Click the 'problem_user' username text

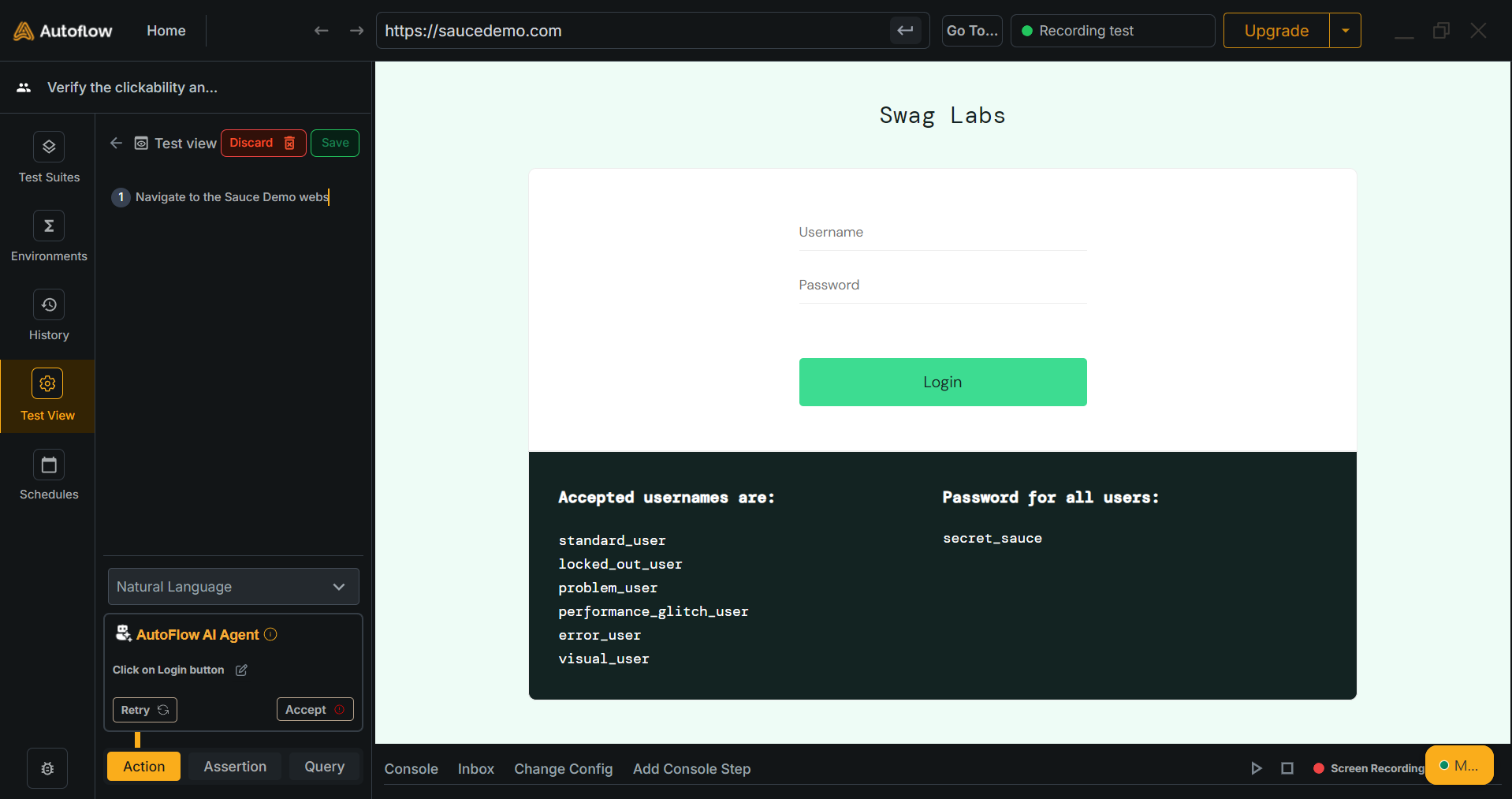click(608, 588)
